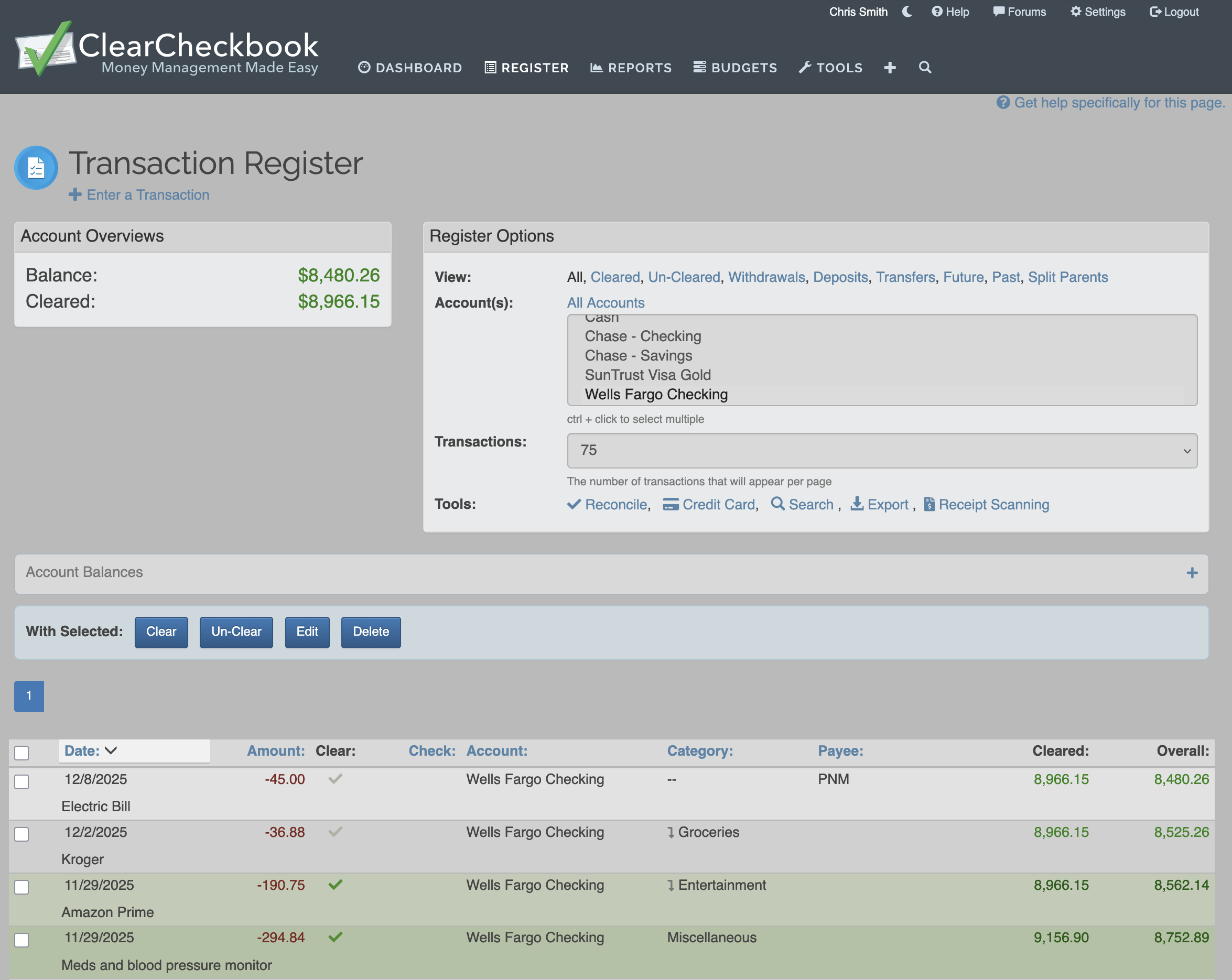
Task: Open search magnifier in navigation bar
Action: [925, 68]
